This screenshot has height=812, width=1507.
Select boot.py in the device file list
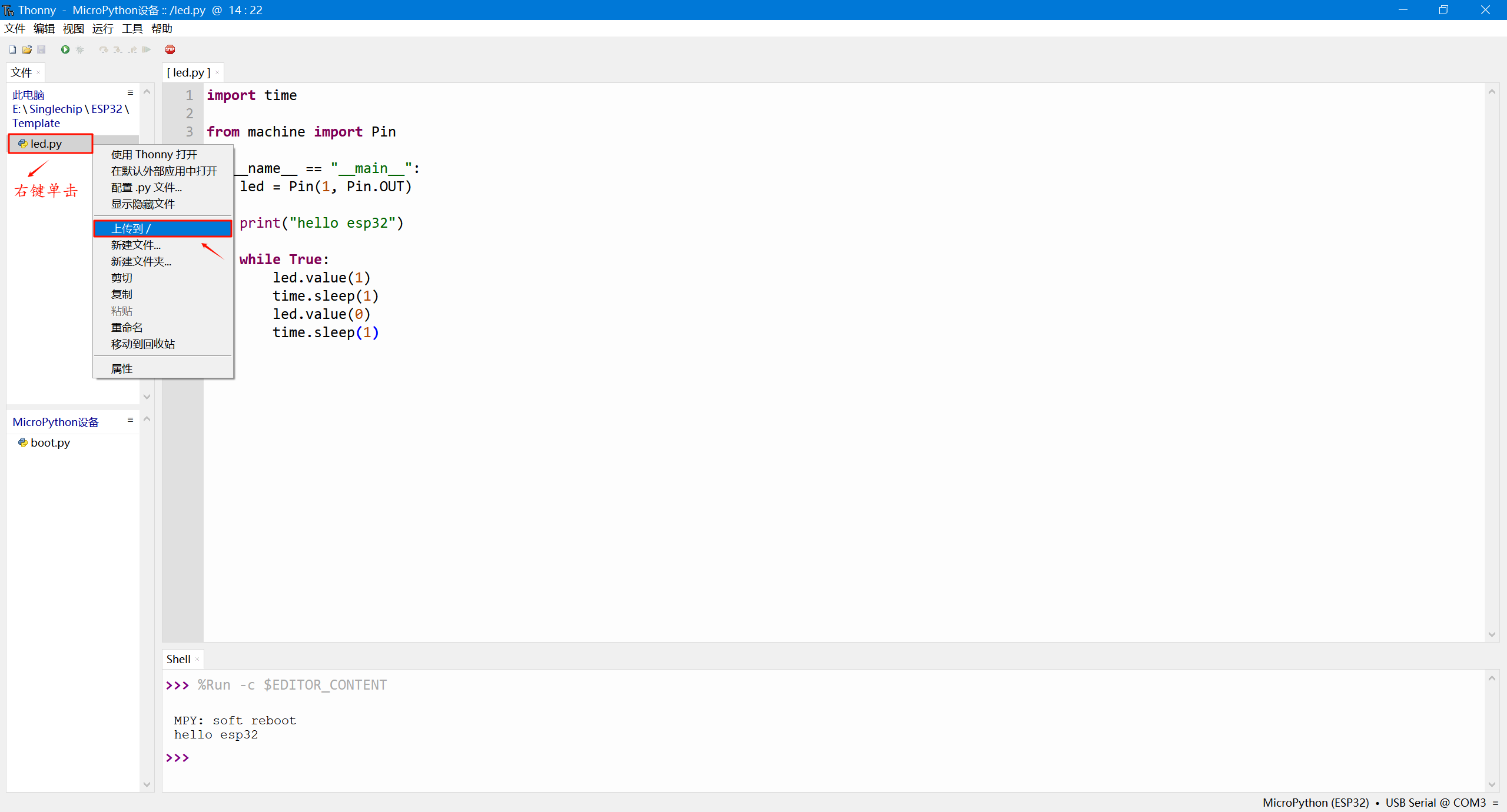pyautogui.click(x=50, y=442)
